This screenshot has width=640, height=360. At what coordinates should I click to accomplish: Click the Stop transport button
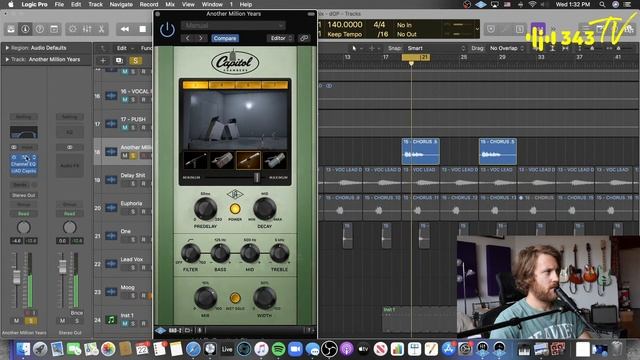pos(142,29)
